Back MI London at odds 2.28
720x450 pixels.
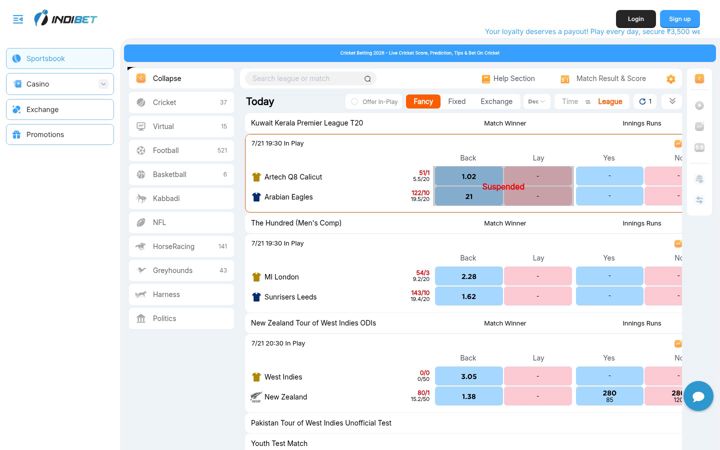[x=469, y=276]
